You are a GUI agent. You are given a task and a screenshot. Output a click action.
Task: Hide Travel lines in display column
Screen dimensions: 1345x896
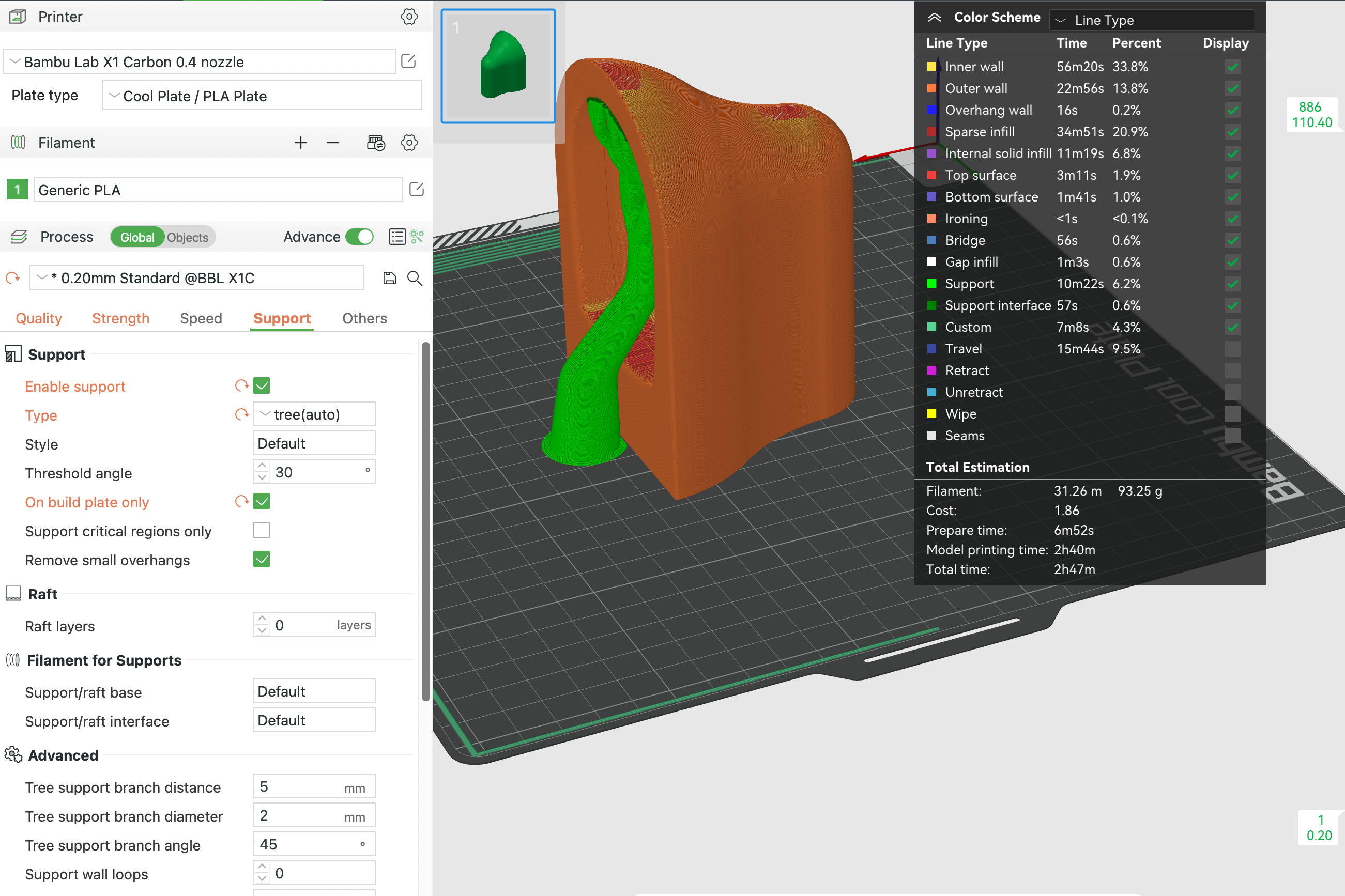pos(1232,349)
